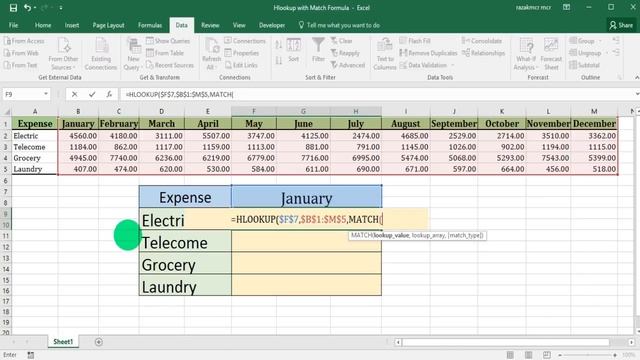Click Edit Links button
This screenshot has width=640, height=360.
241,65
